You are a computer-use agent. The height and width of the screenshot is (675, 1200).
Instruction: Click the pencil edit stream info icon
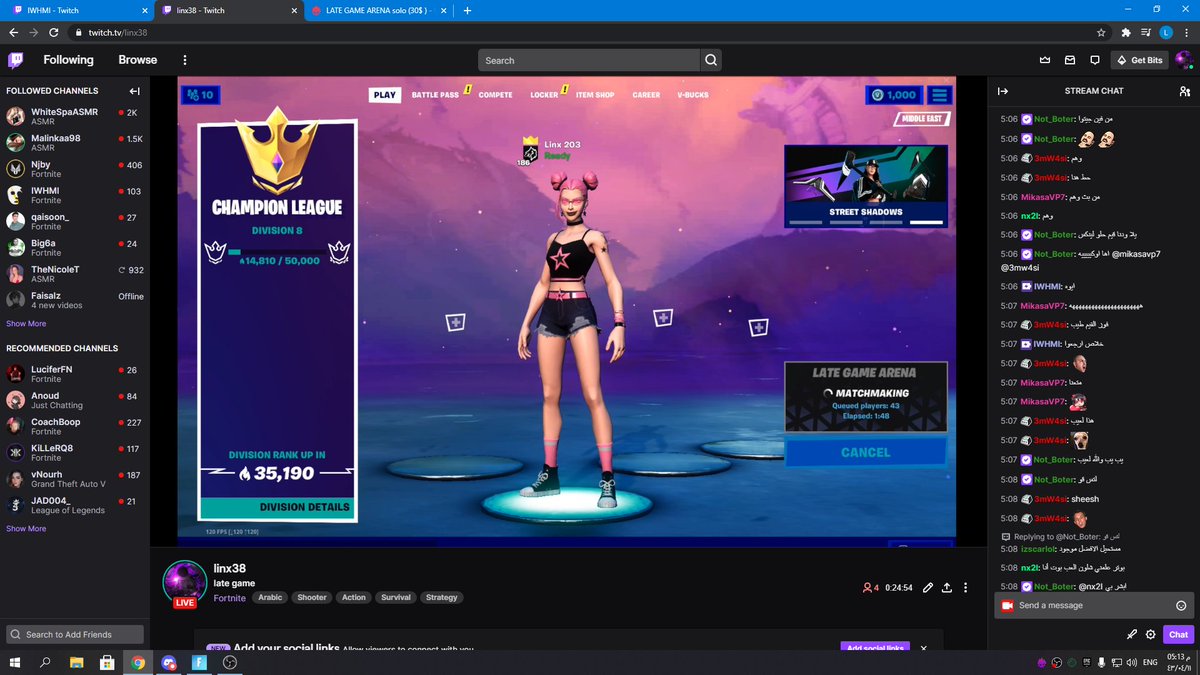coord(927,588)
